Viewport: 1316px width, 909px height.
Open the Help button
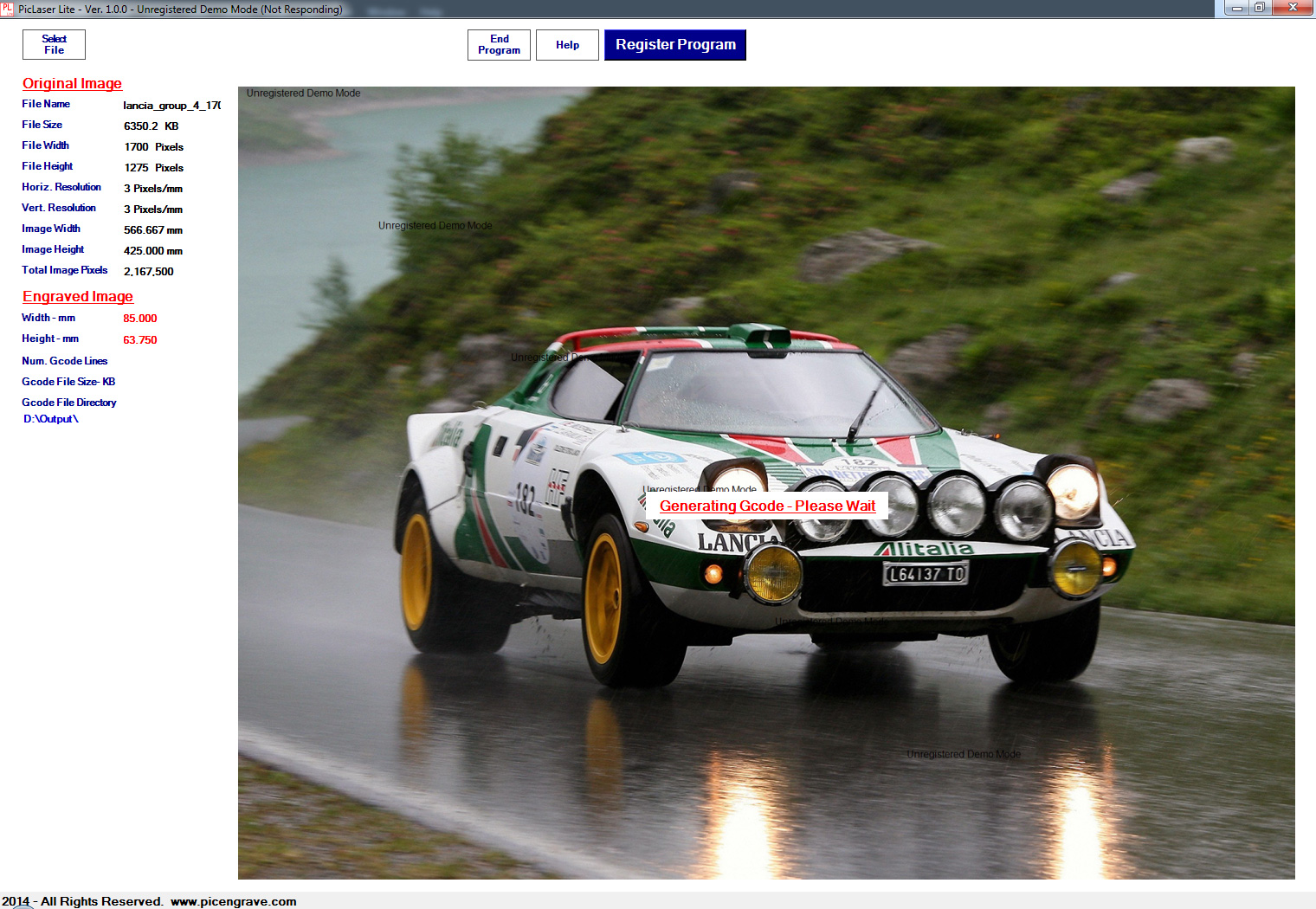tap(567, 45)
